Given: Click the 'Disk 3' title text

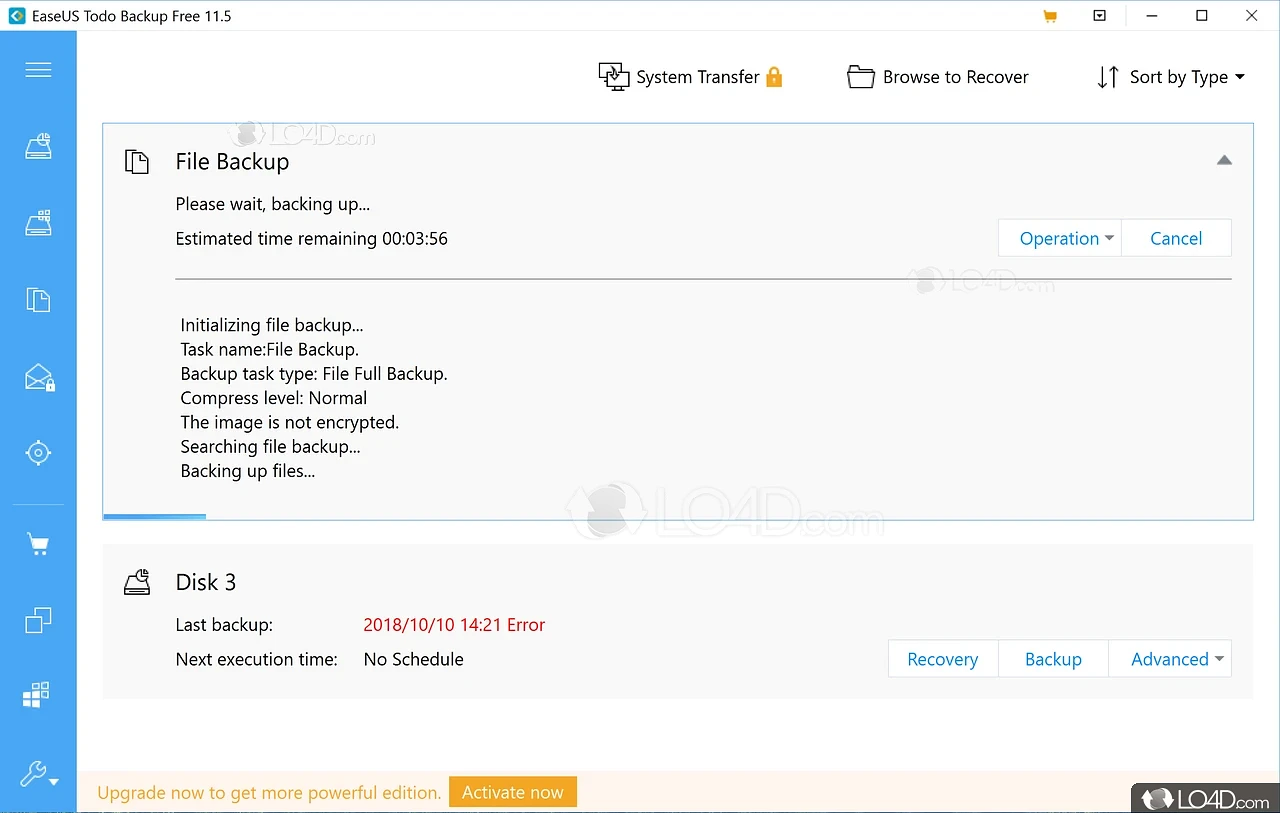Looking at the screenshot, I should [206, 582].
